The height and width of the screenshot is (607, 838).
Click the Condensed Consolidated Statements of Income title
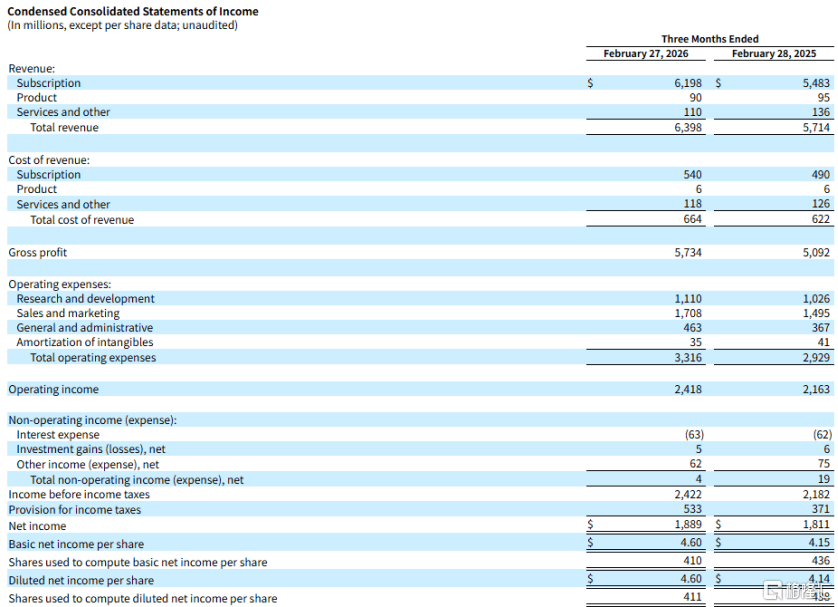click(133, 11)
